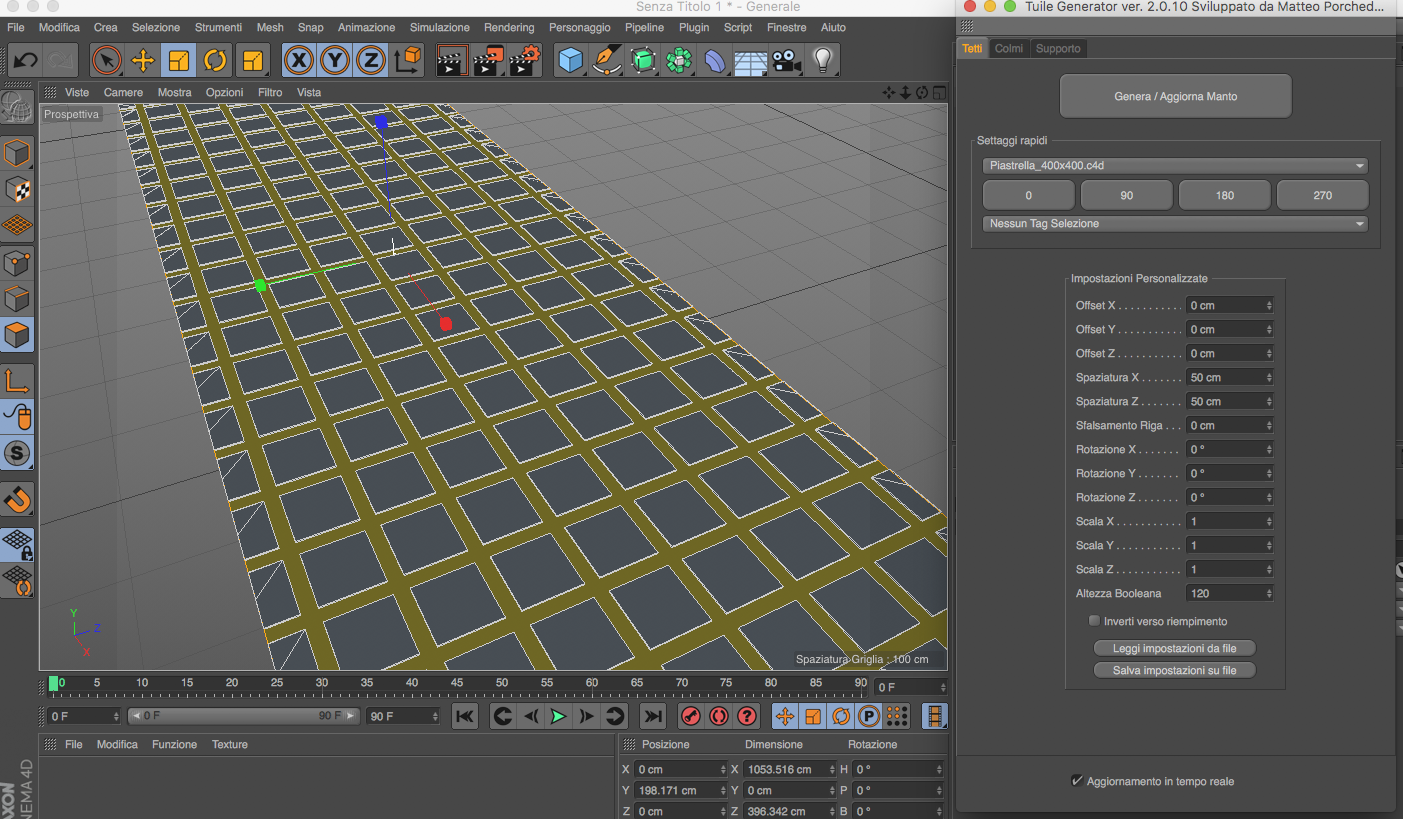
Task: Expand the Nessun Tag Selezione dropdown
Action: 1175,224
